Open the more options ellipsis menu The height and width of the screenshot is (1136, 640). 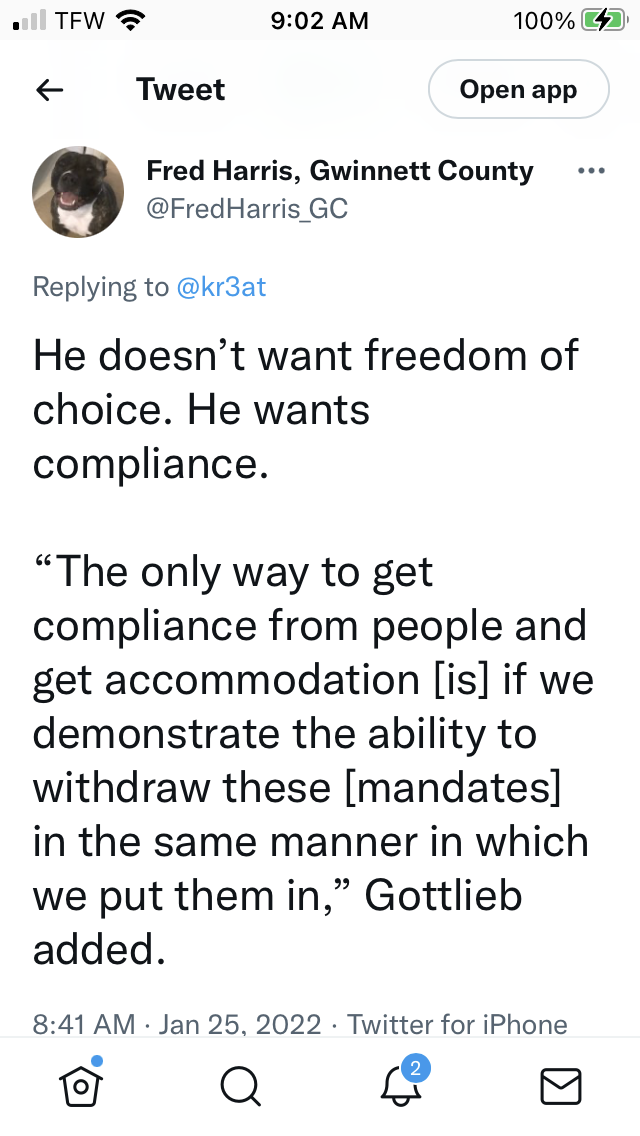[592, 171]
